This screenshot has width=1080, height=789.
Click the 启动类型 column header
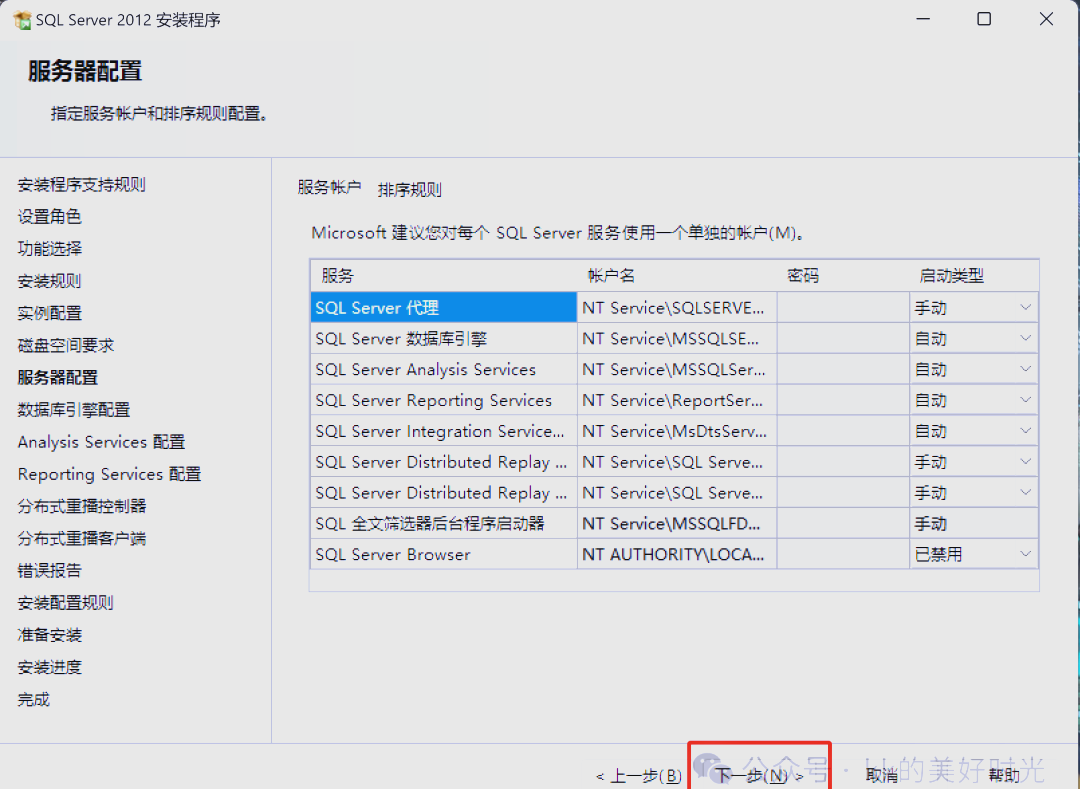coord(951,276)
